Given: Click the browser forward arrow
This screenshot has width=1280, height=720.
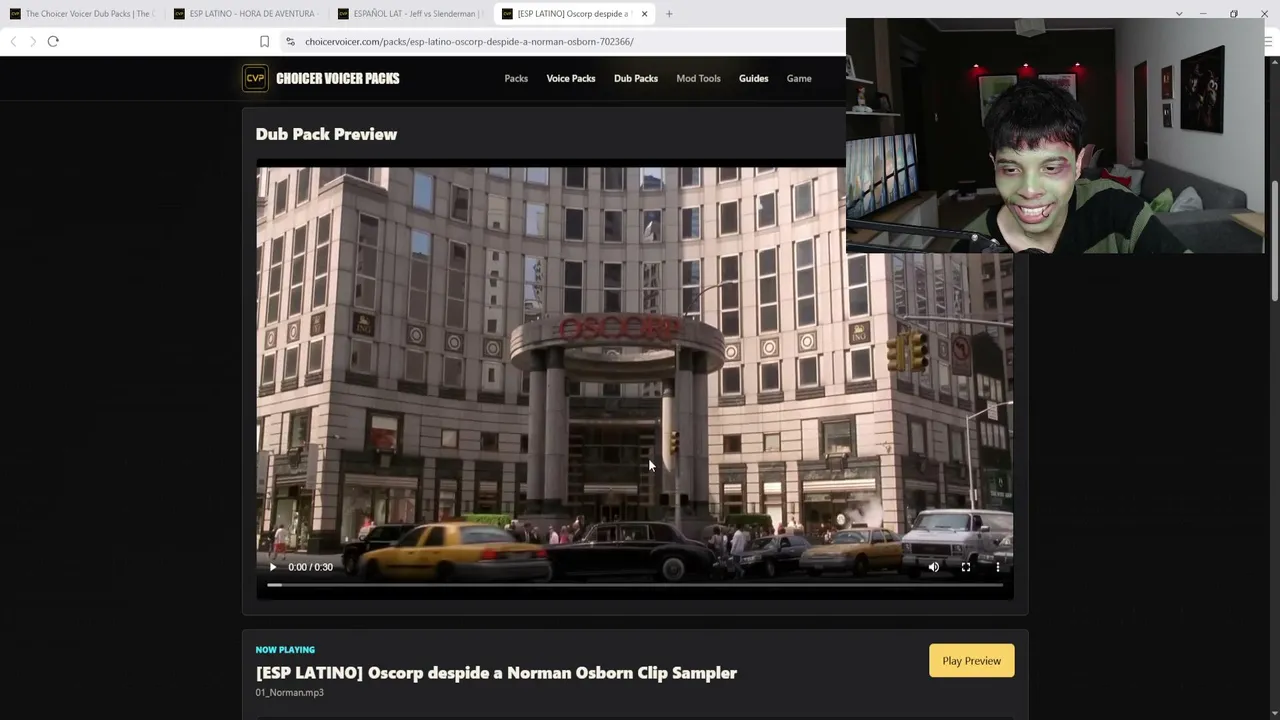Looking at the screenshot, I should tap(32, 41).
